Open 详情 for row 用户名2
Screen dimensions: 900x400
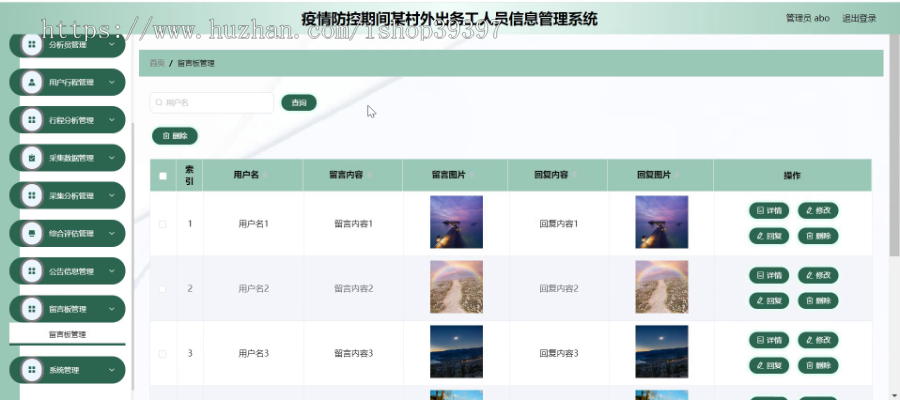click(x=769, y=275)
